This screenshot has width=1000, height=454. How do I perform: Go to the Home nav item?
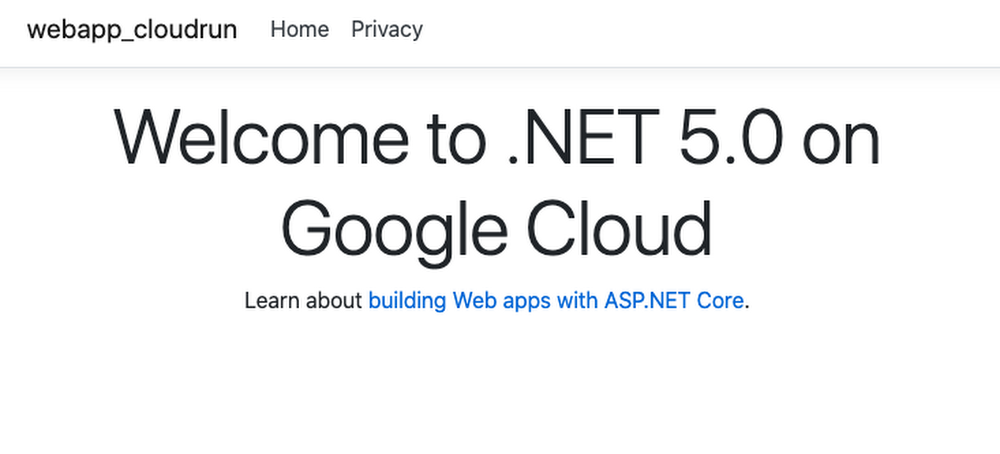point(300,29)
